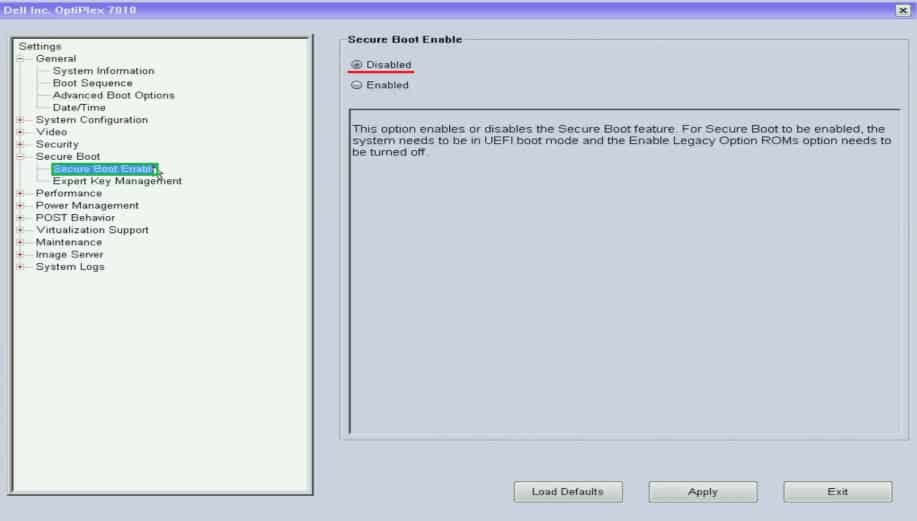The height and width of the screenshot is (521, 917).
Task: Open the Boot Sequence settings
Action: tap(92, 83)
